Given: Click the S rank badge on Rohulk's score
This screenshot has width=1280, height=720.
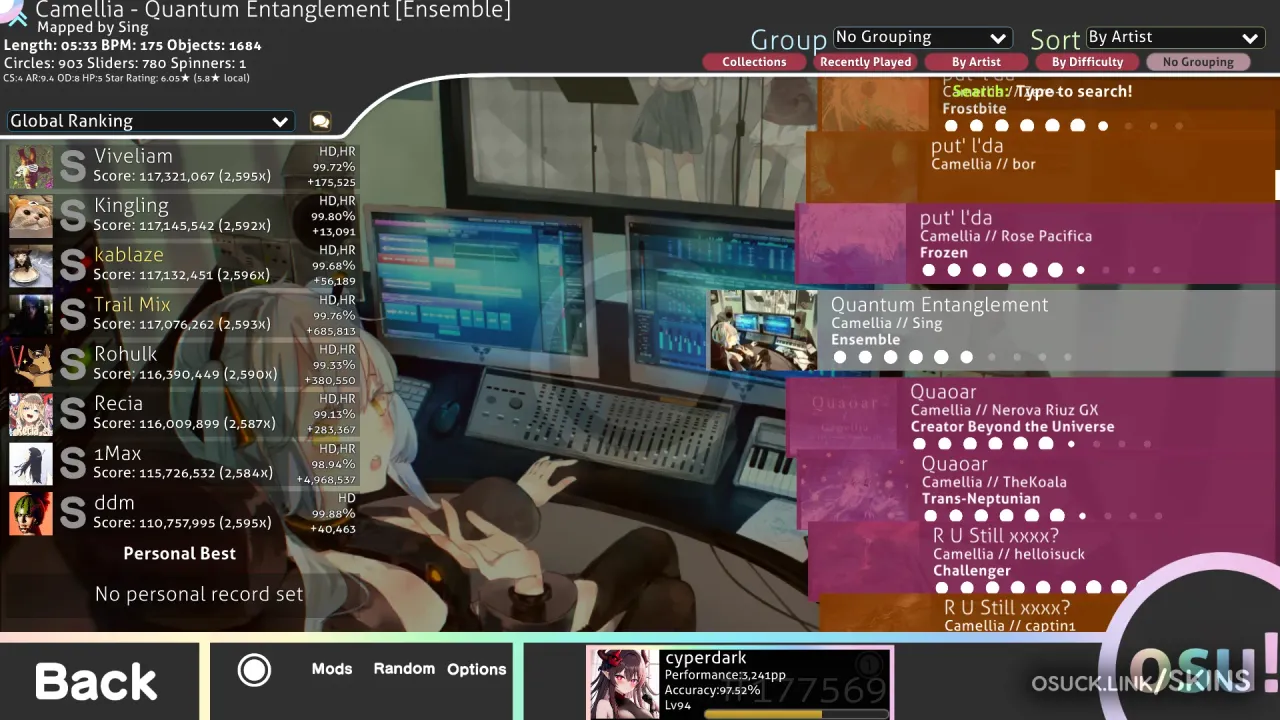Looking at the screenshot, I should click(x=73, y=365).
